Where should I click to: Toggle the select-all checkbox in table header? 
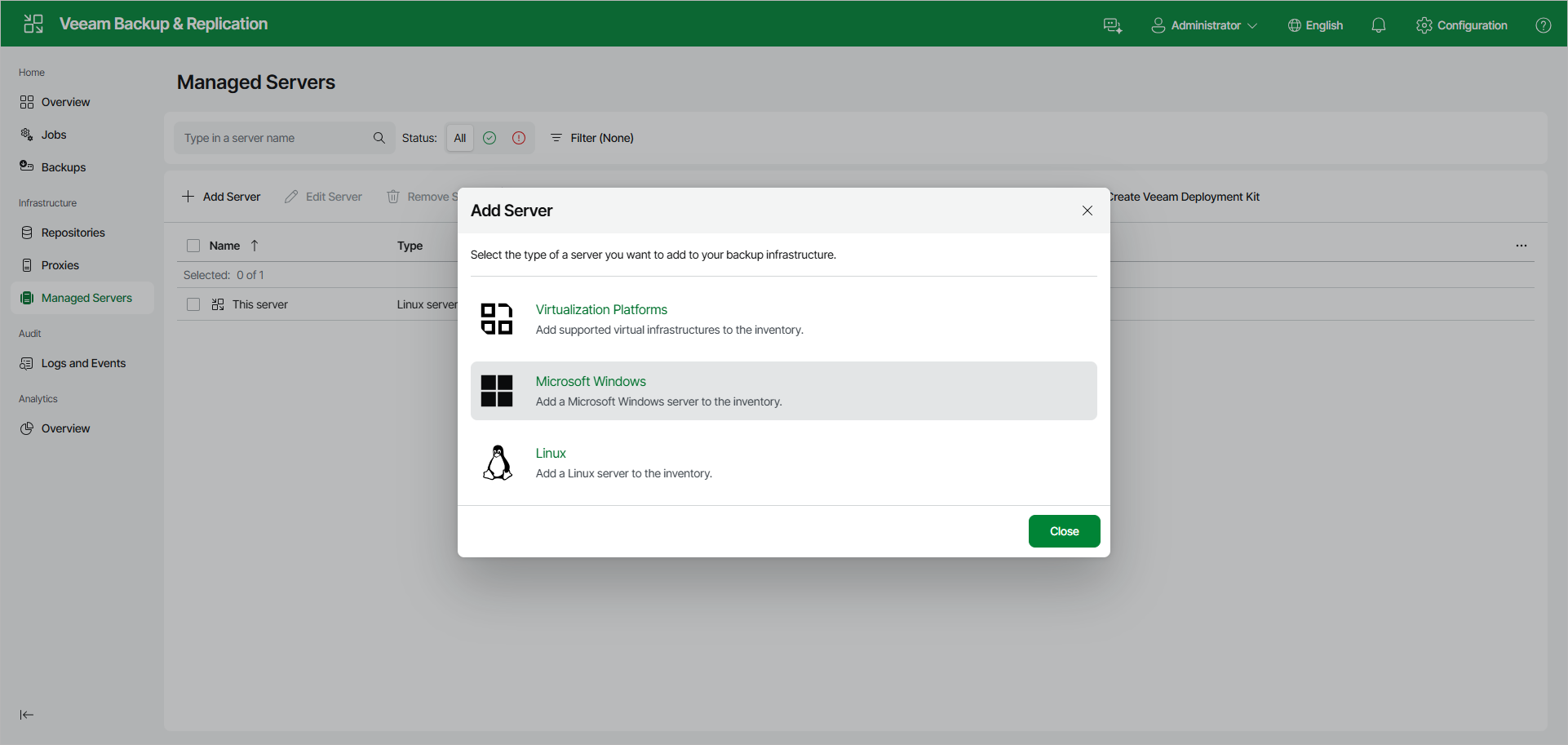point(193,246)
